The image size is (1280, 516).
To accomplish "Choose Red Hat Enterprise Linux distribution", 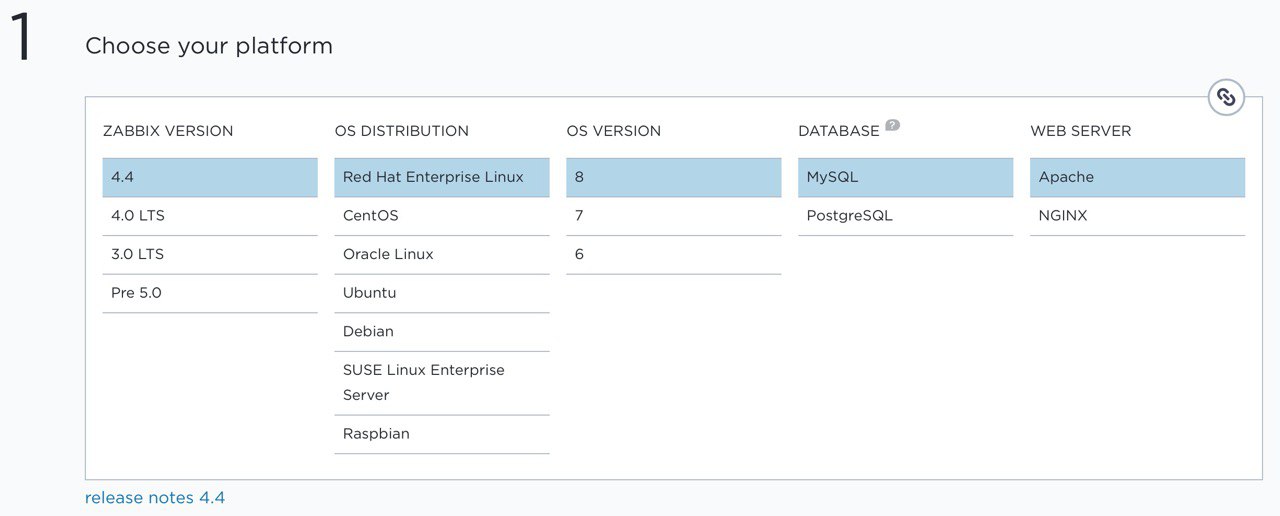I will pos(442,177).
